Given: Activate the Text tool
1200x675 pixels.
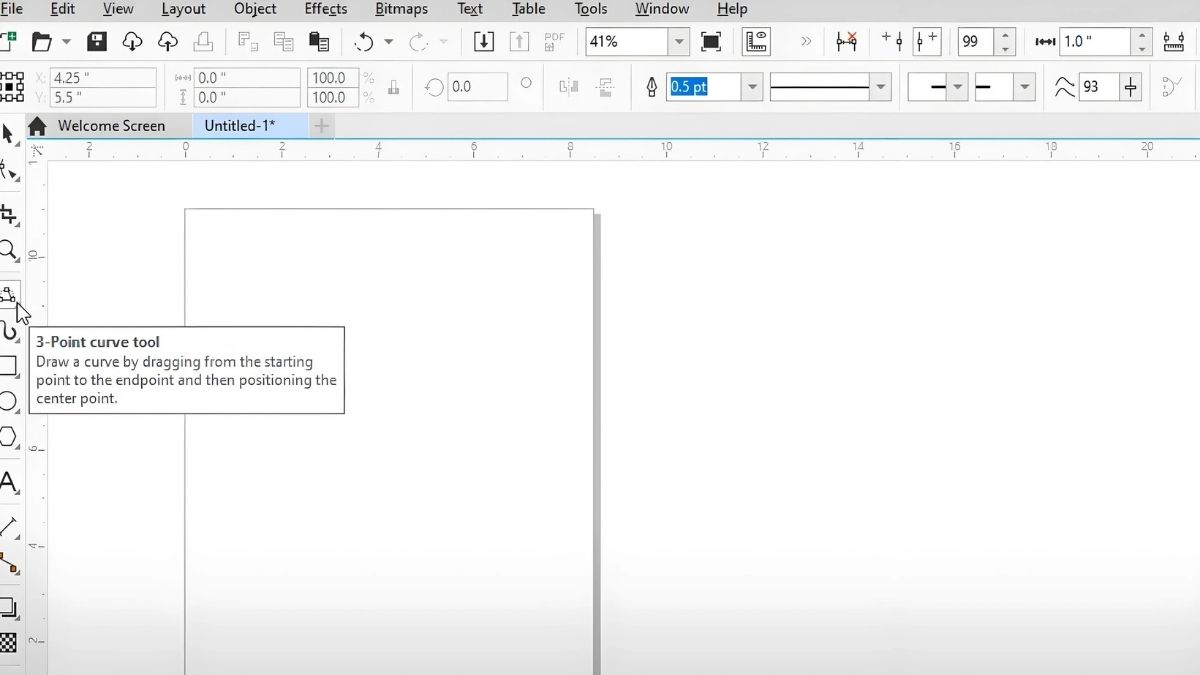Looking at the screenshot, I should pyautogui.click(x=8, y=484).
